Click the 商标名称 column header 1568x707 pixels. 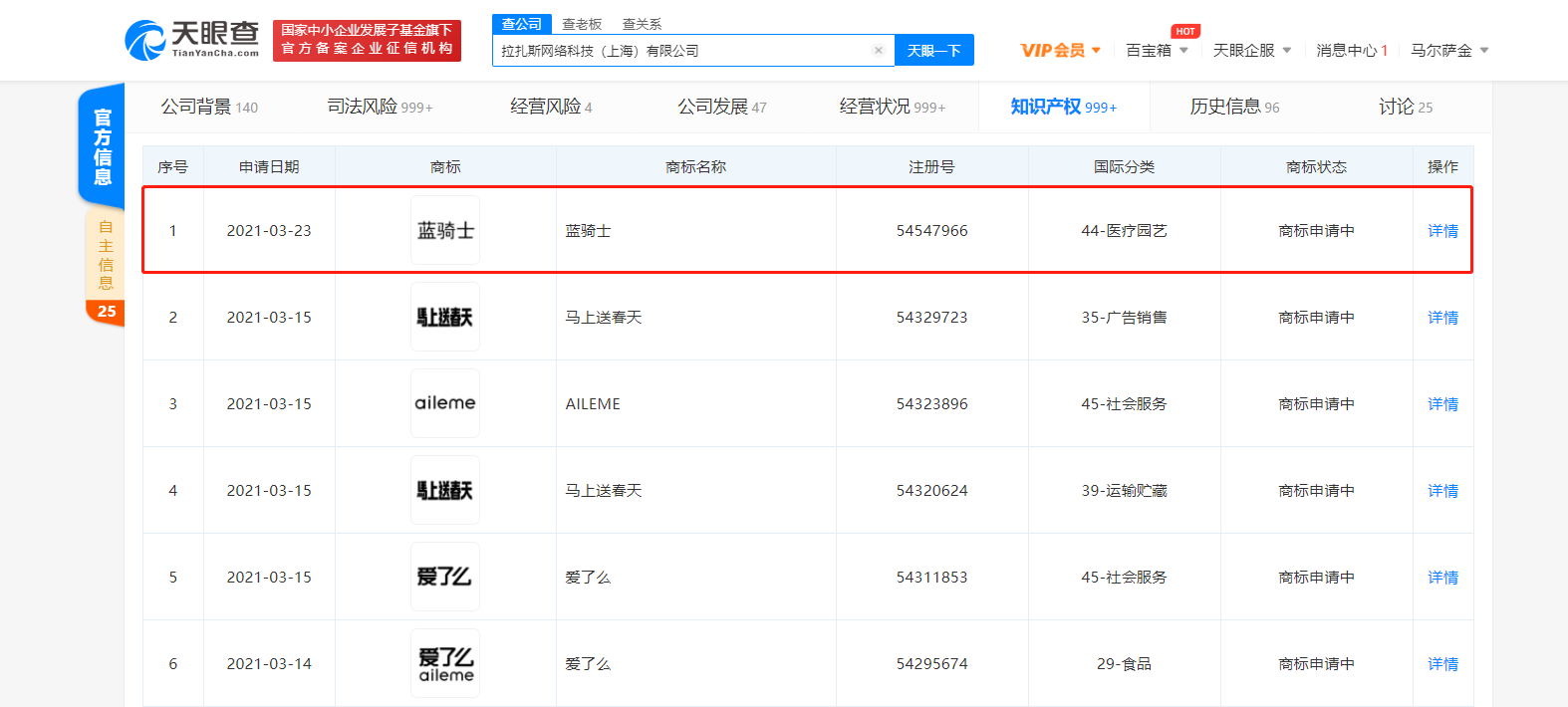point(695,166)
